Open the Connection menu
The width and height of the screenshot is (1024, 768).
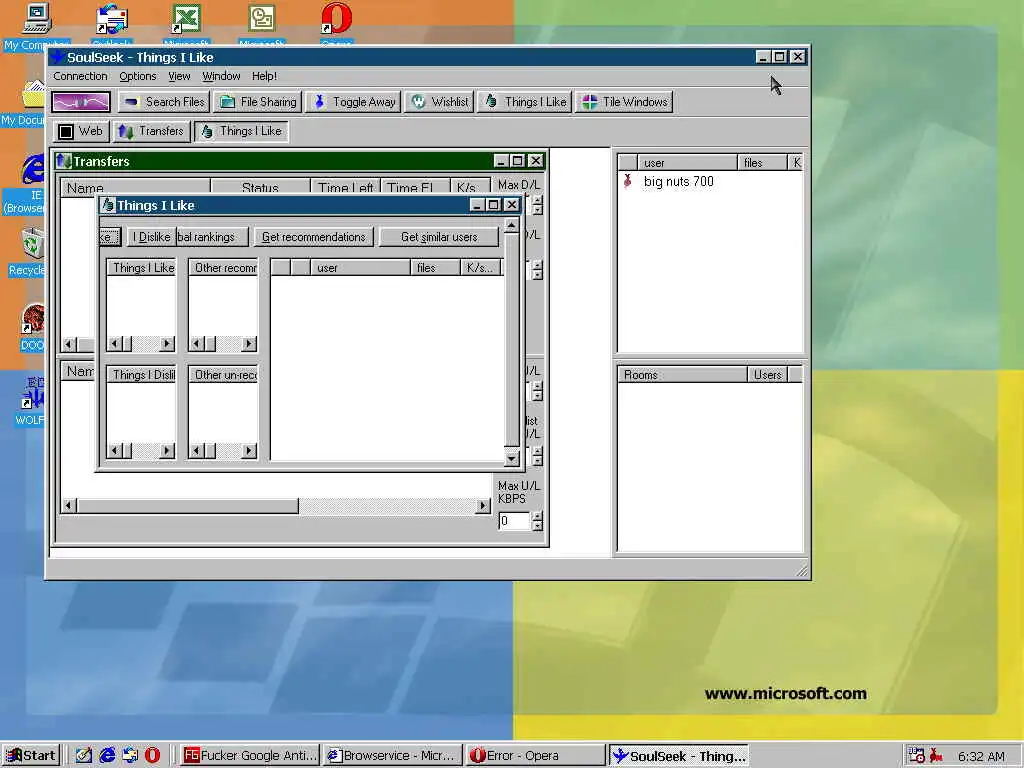point(80,76)
